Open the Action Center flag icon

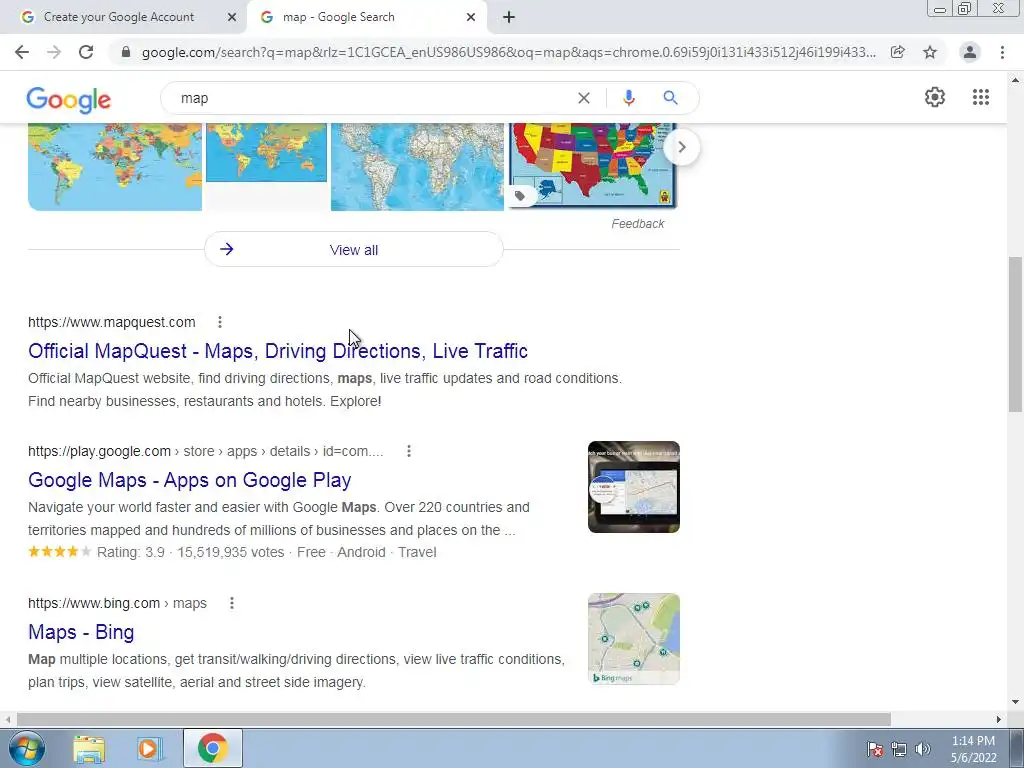[875, 750]
